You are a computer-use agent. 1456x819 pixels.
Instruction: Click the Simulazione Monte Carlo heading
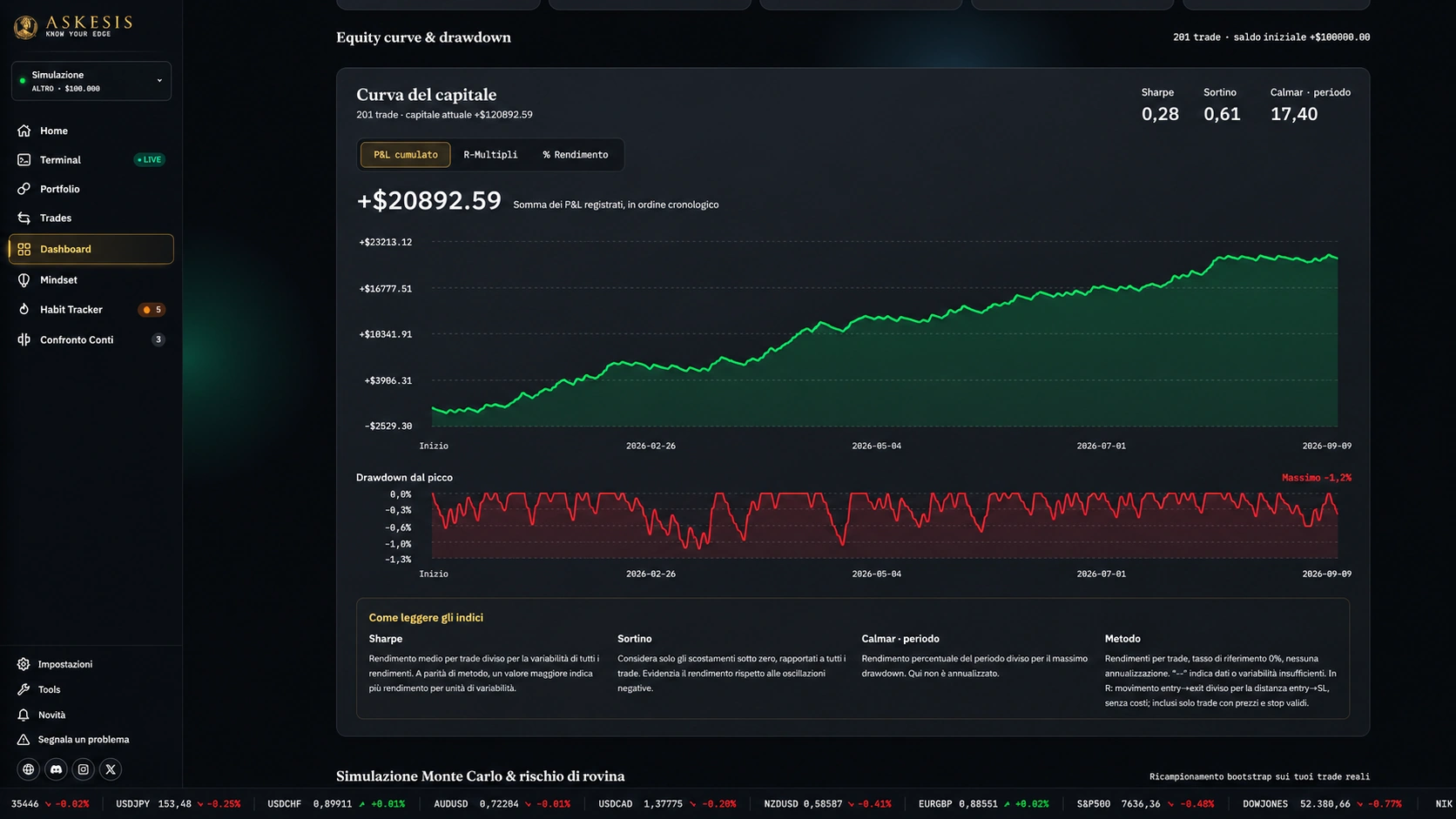pyautogui.click(x=481, y=776)
